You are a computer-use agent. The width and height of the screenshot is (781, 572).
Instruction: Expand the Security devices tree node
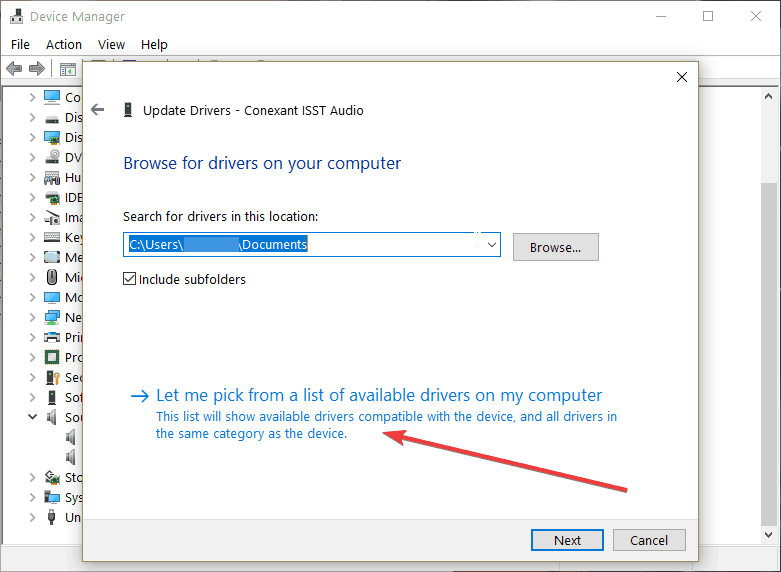pos(32,377)
